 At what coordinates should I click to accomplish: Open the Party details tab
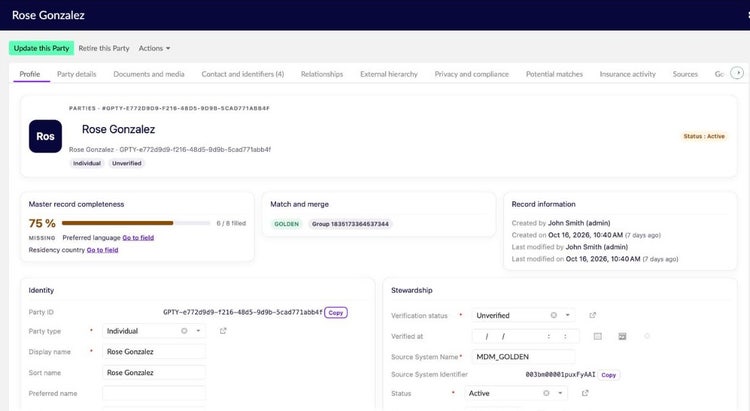click(x=77, y=74)
